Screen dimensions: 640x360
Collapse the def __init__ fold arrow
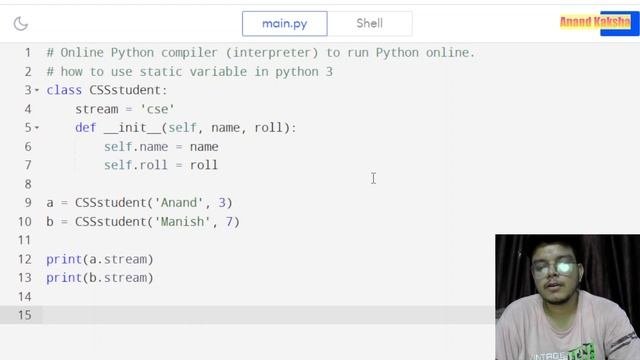point(37,128)
